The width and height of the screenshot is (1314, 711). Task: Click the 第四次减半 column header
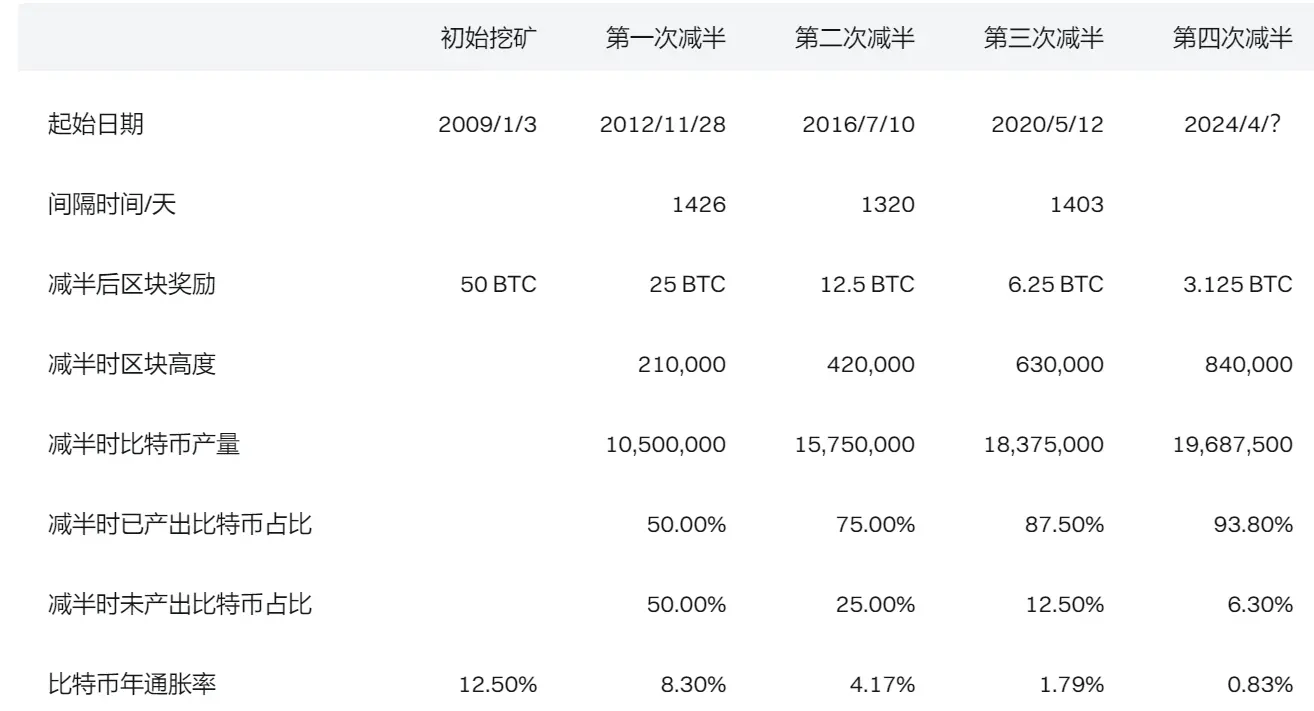pyautogui.click(x=1232, y=39)
